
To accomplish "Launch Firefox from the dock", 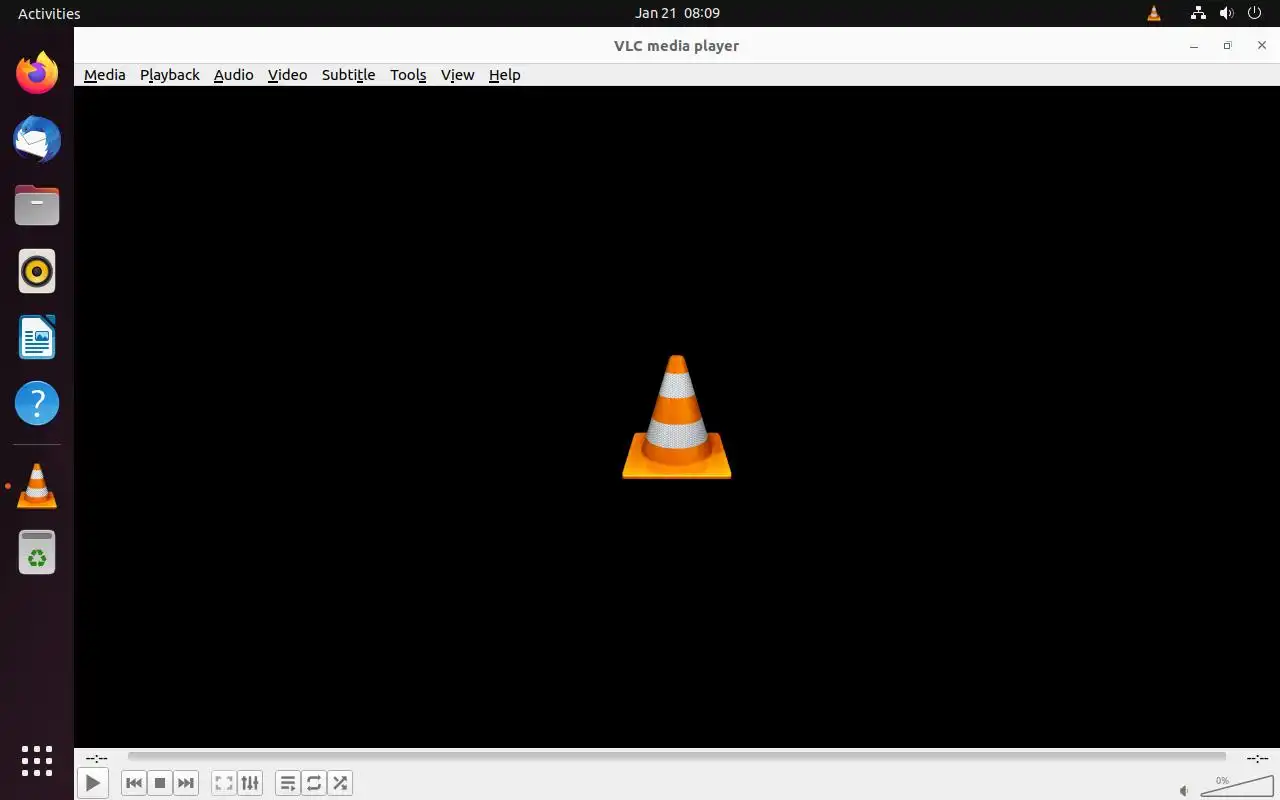I will tap(37, 73).
